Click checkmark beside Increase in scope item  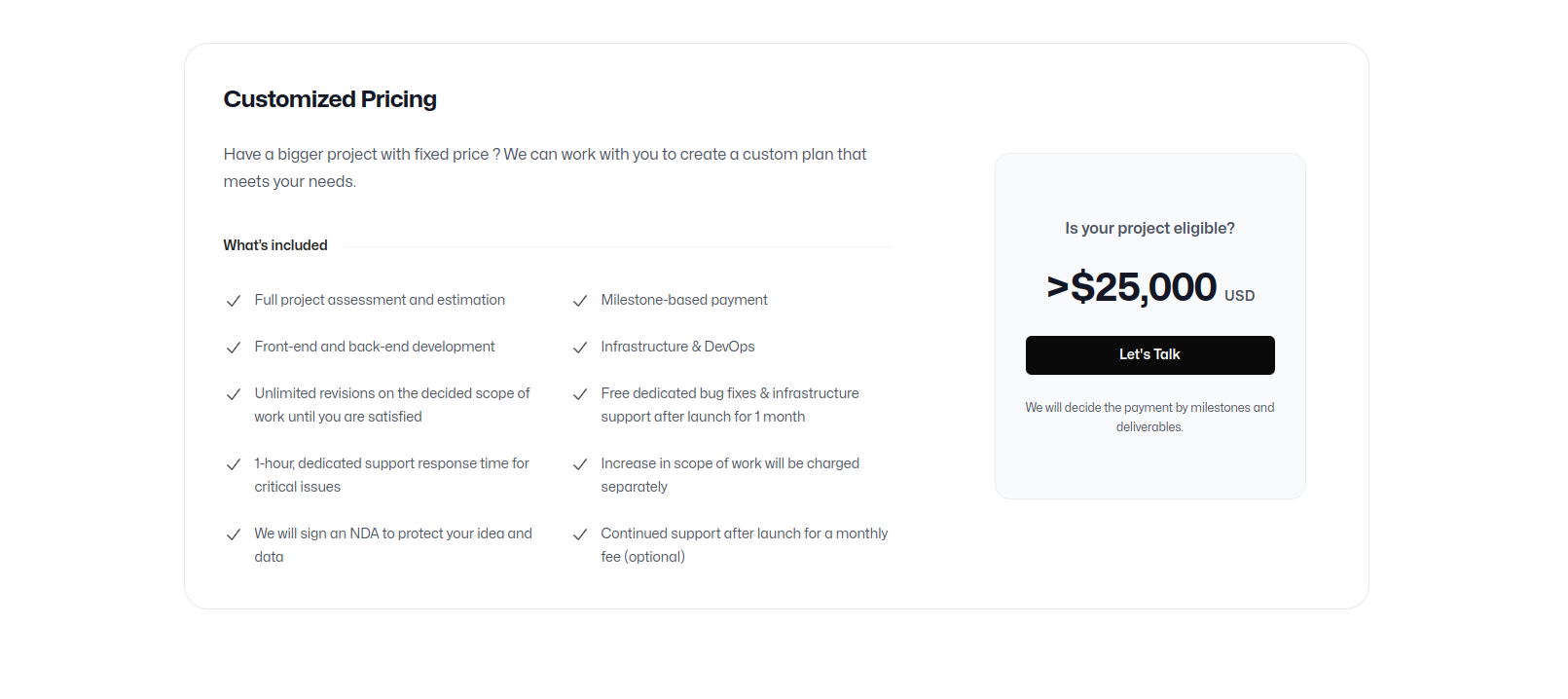point(580,464)
